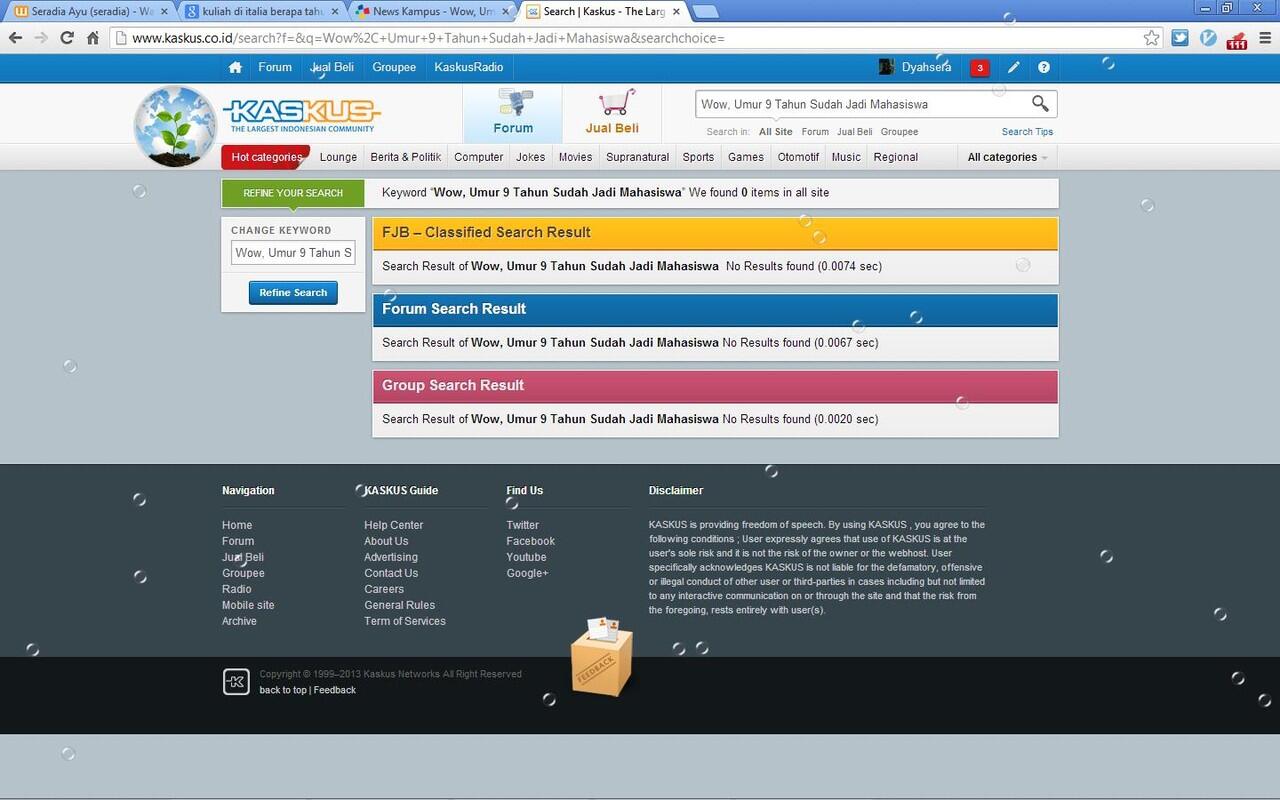Click the feedback box icon

602,656
